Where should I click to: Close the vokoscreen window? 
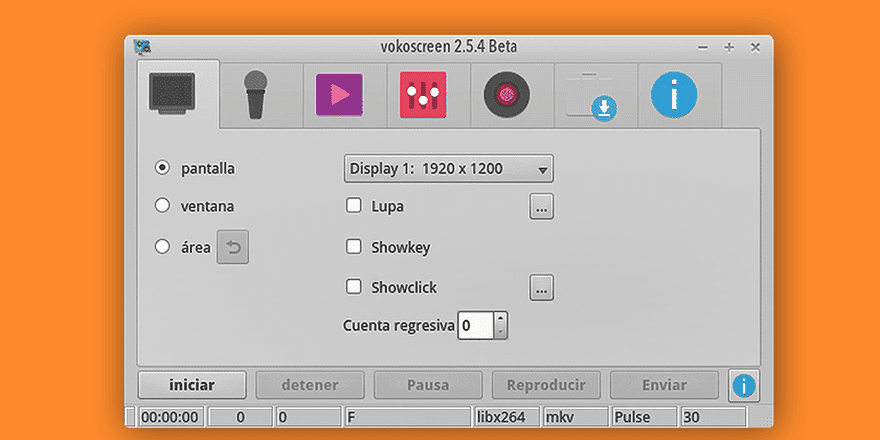pyautogui.click(x=756, y=48)
